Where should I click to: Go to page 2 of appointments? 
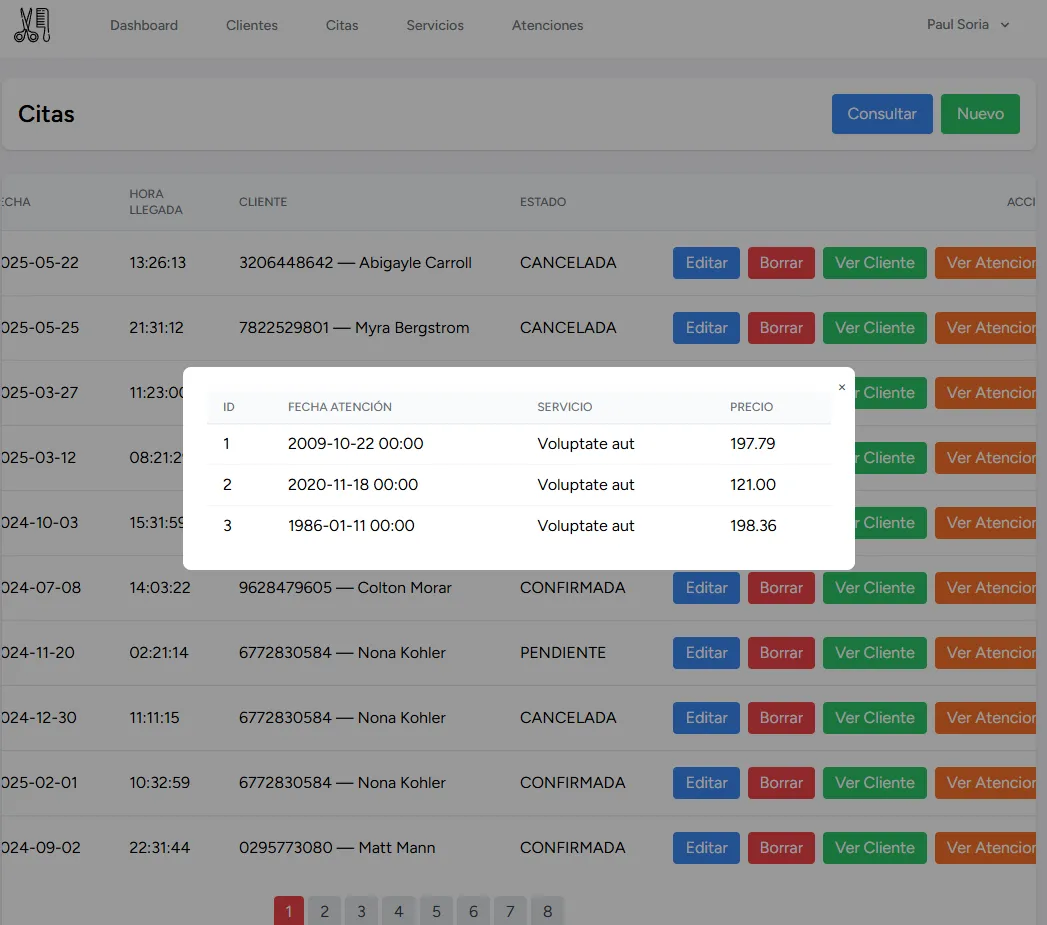point(324,911)
